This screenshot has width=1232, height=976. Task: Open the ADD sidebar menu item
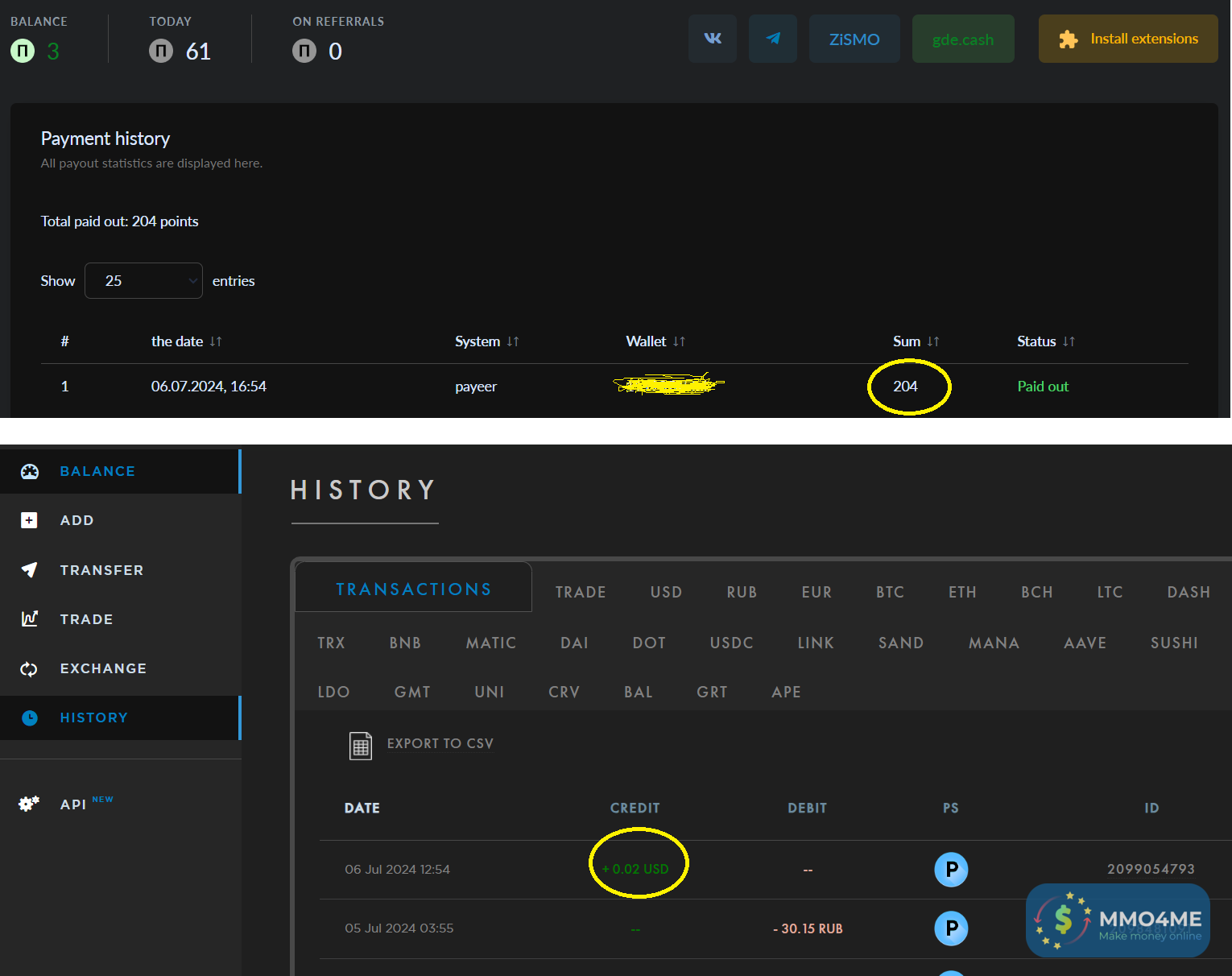click(120, 520)
